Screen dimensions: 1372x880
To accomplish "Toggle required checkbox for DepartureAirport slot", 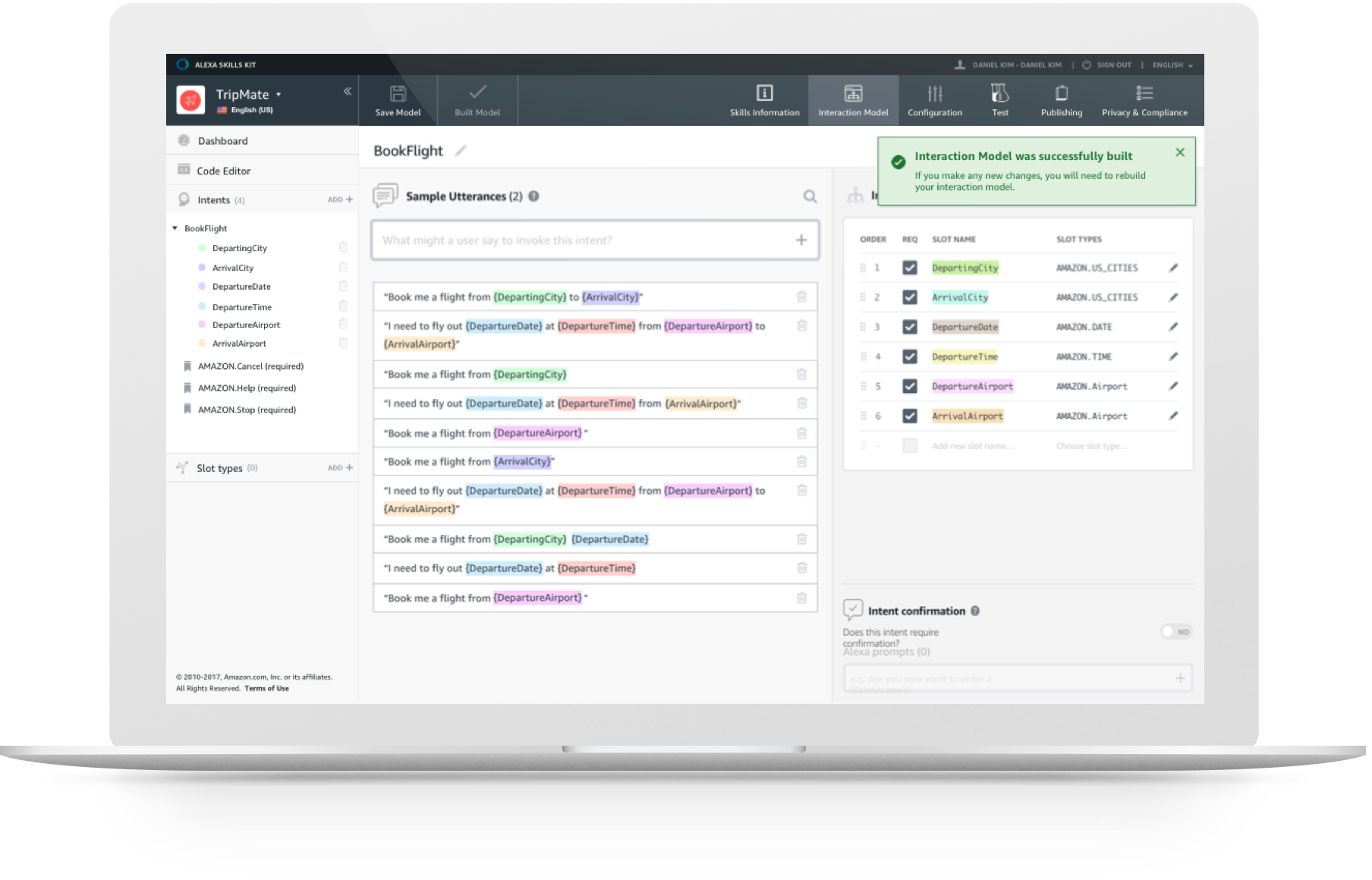I will click(x=910, y=386).
